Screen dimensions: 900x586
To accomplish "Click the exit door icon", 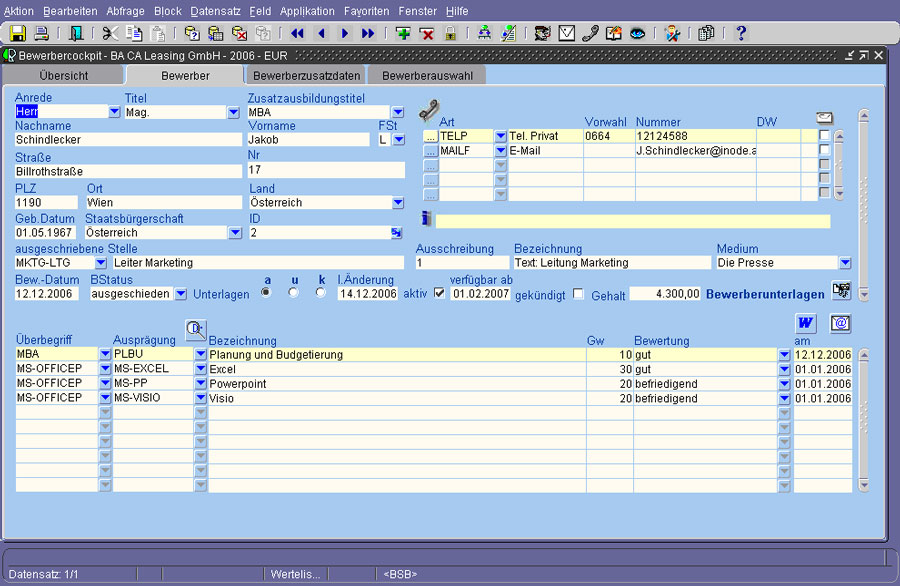I will pyautogui.click(x=76, y=33).
